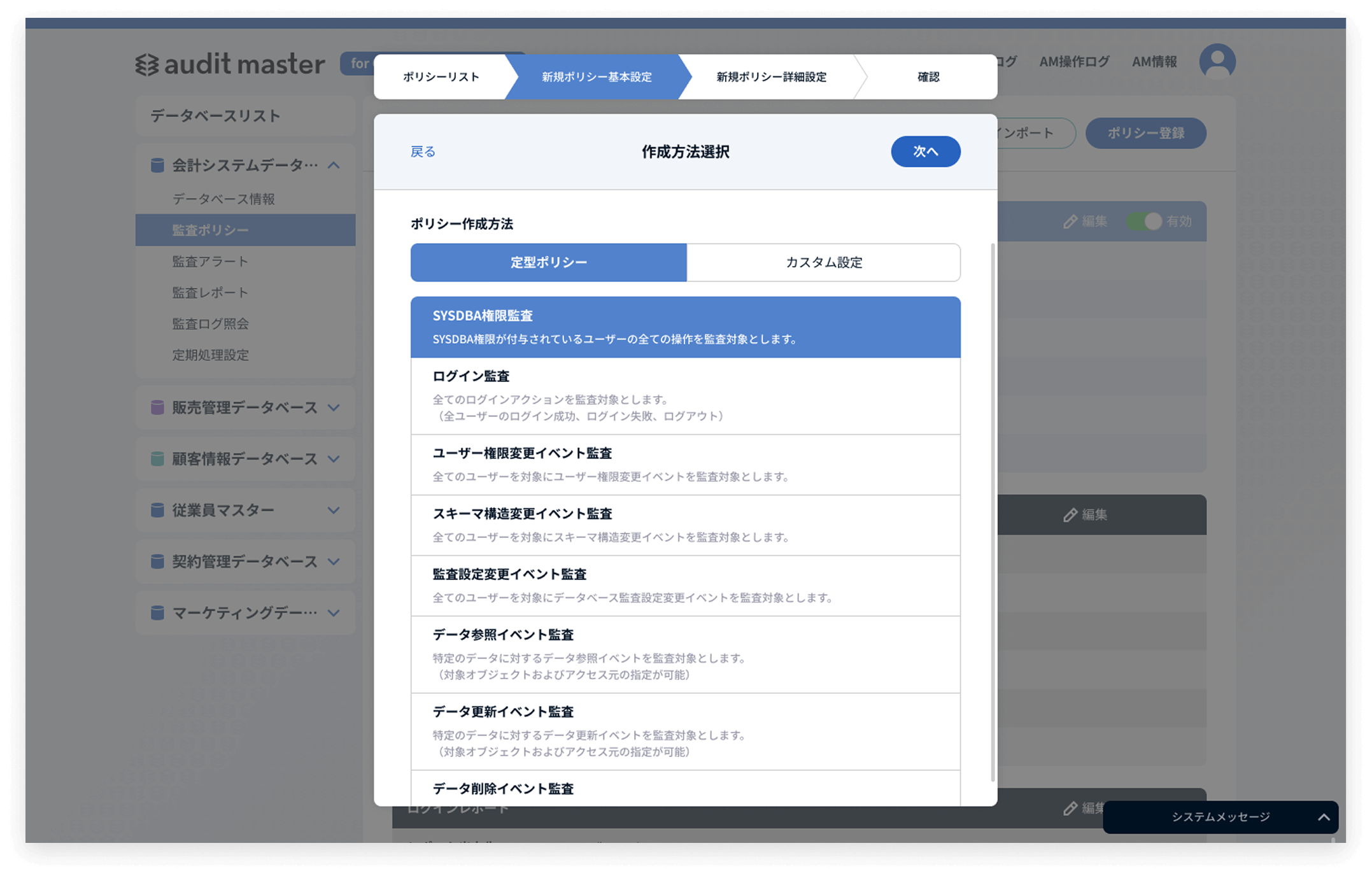Click the 契約管理データベース database icon

point(157,562)
